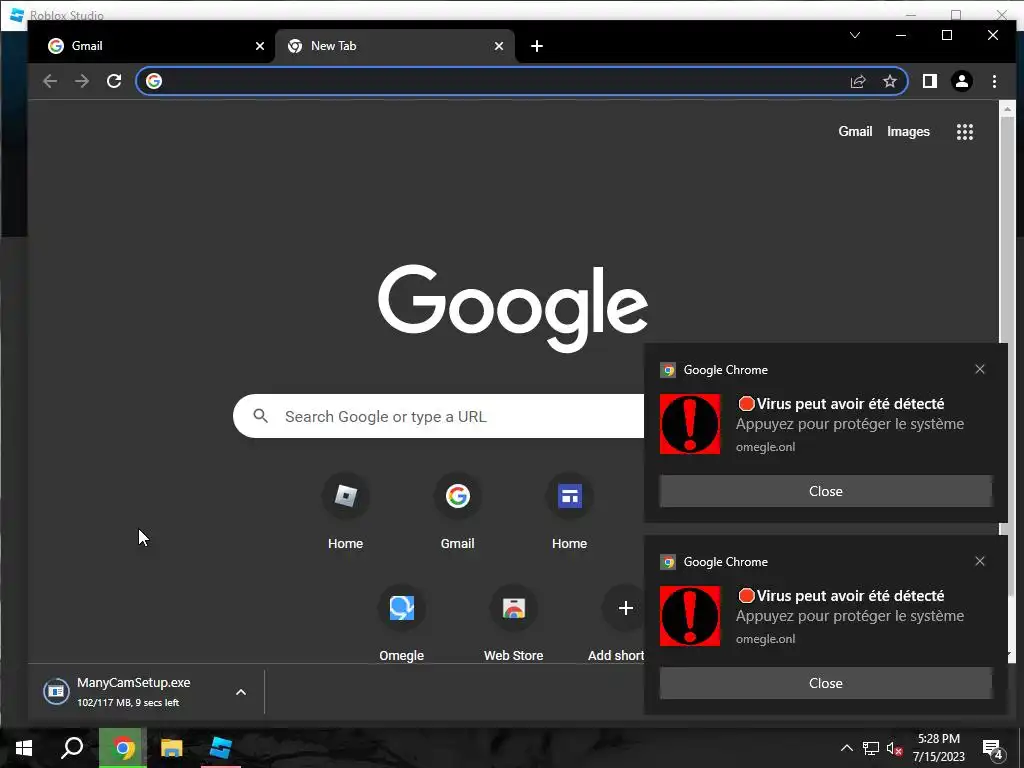This screenshot has width=1024, height=768.
Task: Open the Web Store shortcut
Action: 513,623
